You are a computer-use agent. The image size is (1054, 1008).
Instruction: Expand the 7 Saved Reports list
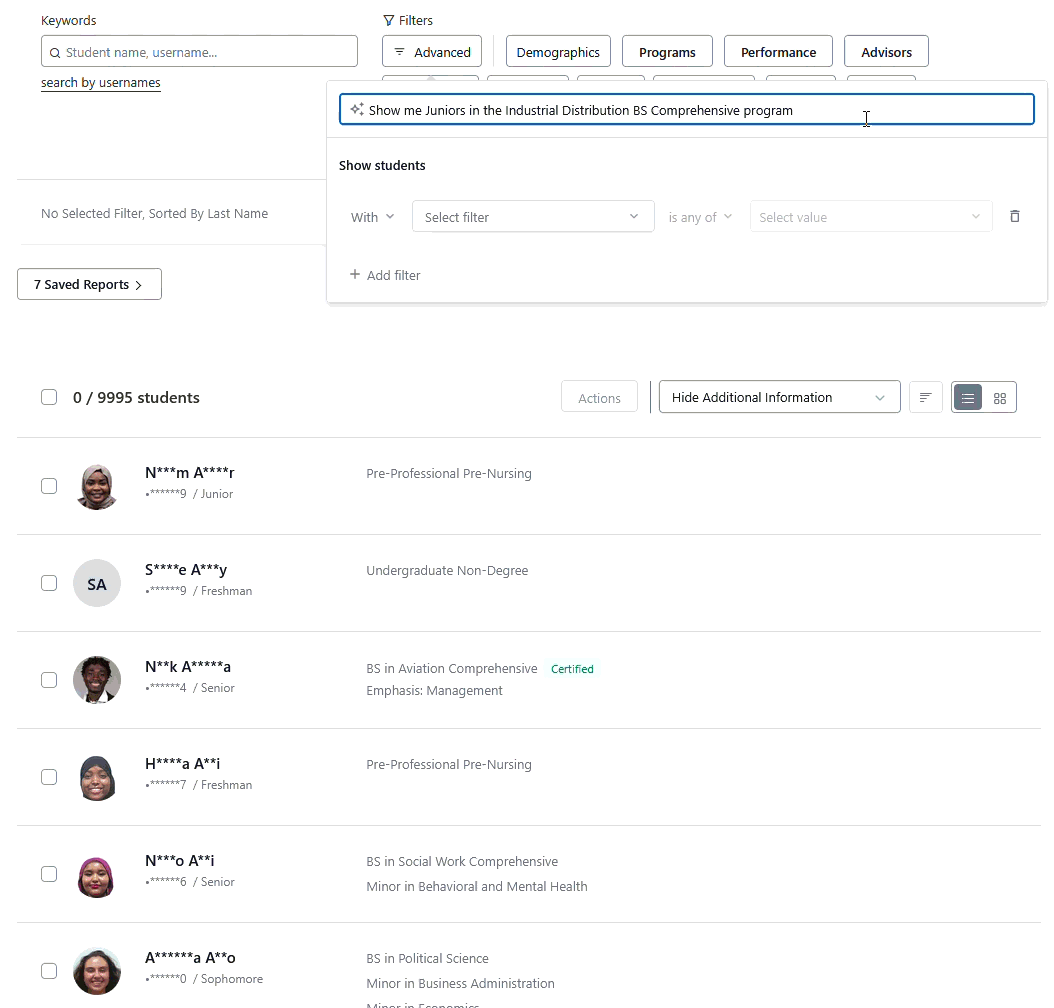89,284
